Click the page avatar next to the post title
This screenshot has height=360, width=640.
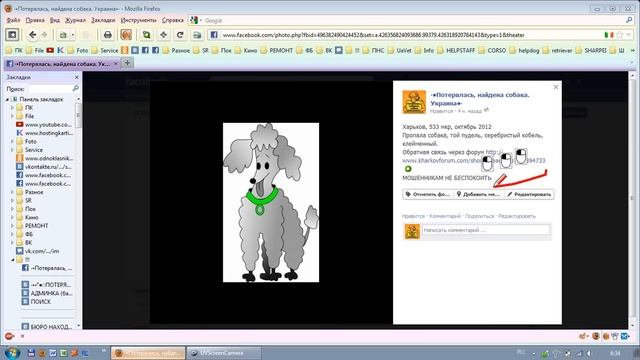(414, 102)
